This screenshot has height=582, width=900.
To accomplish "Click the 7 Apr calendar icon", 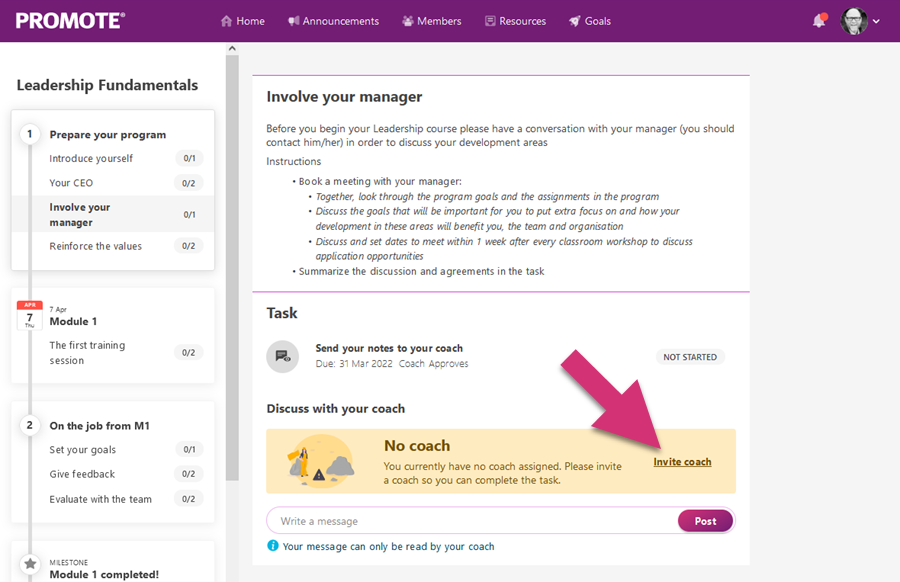I will 29,315.
